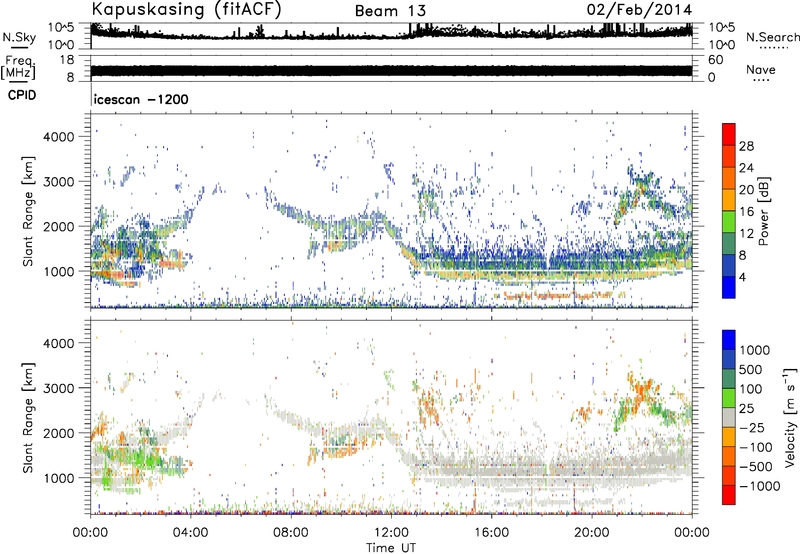
Task: Click the '16' Power scale value
Action: click(x=746, y=212)
